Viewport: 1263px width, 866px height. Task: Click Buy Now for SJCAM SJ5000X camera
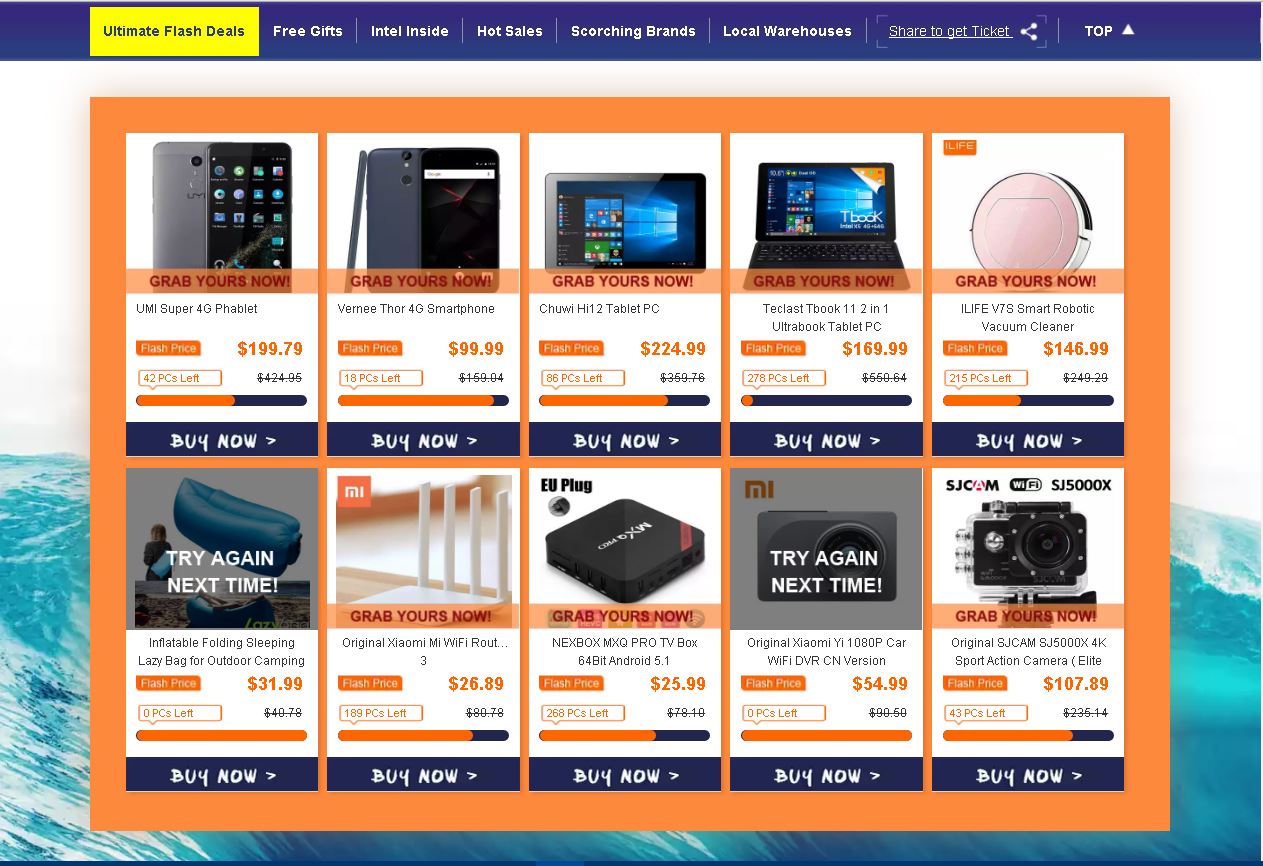click(1028, 775)
